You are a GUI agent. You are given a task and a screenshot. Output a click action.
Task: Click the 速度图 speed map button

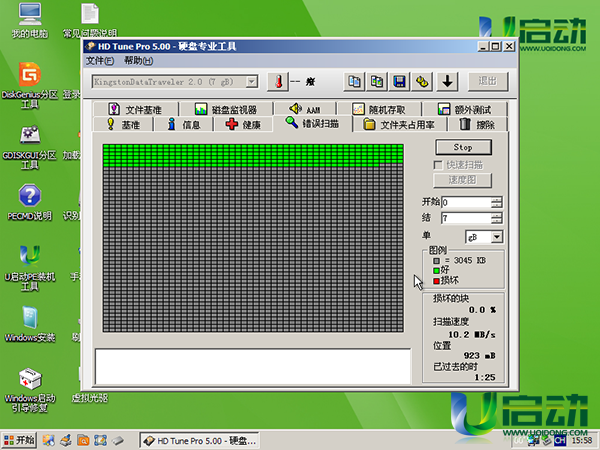(x=463, y=180)
